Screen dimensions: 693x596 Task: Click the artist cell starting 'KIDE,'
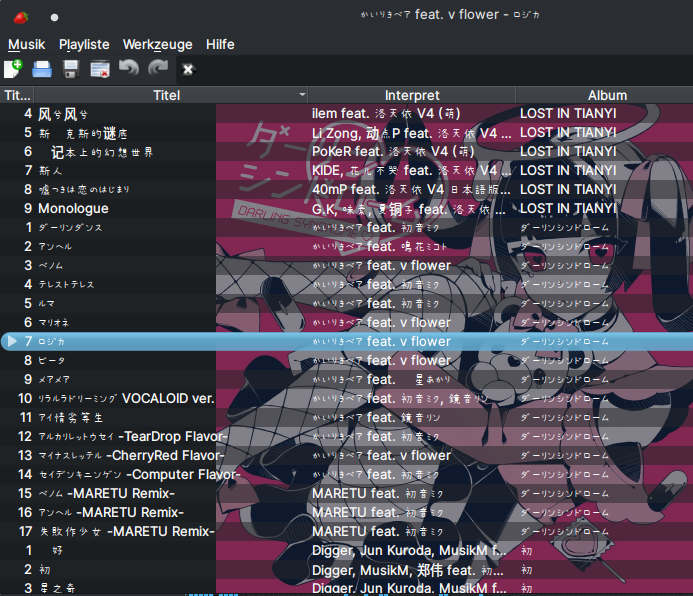tap(411, 171)
